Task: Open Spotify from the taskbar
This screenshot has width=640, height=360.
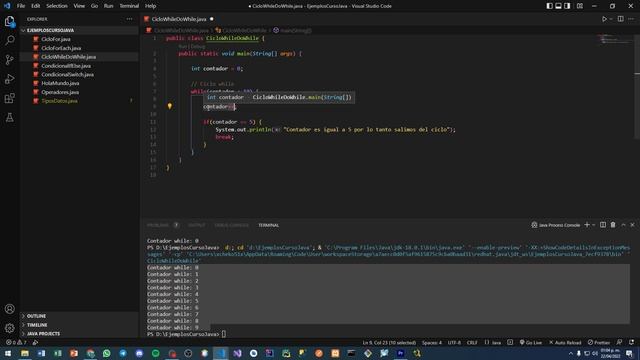Action: (156, 353)
